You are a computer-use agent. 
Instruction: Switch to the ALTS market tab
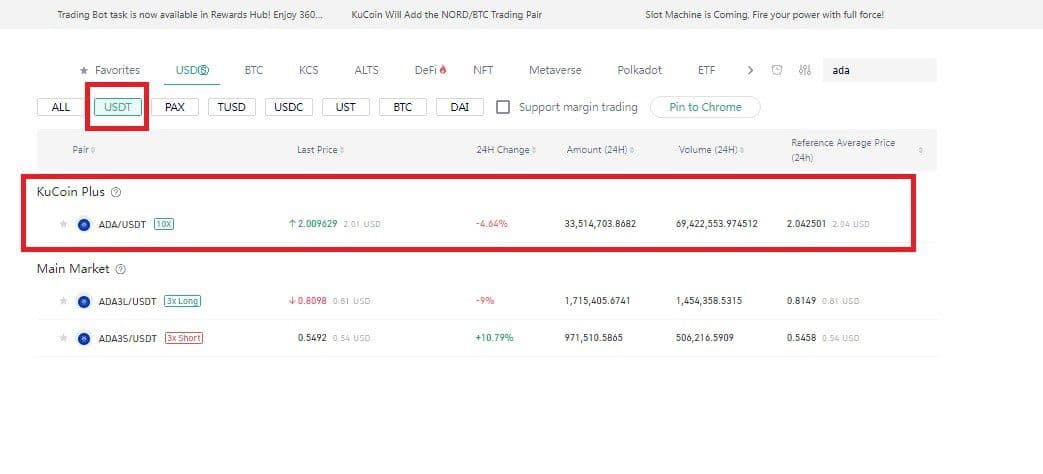point(367,70)
